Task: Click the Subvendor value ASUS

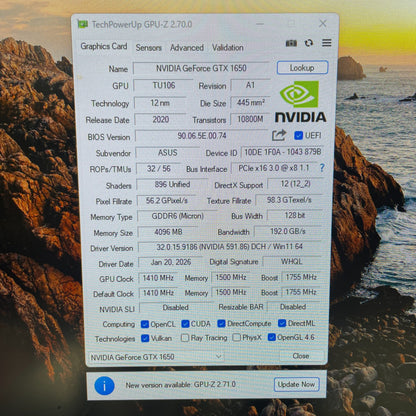Action: point(168,153)
